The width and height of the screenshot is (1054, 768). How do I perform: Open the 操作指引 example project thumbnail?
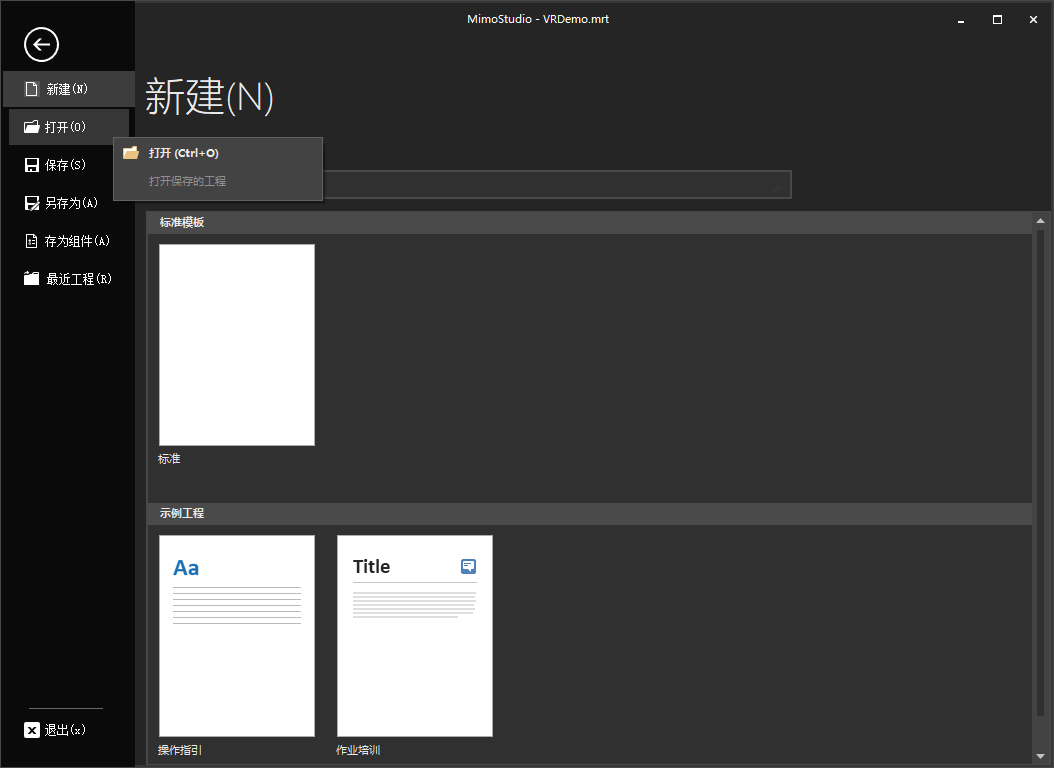coord(237,636)
